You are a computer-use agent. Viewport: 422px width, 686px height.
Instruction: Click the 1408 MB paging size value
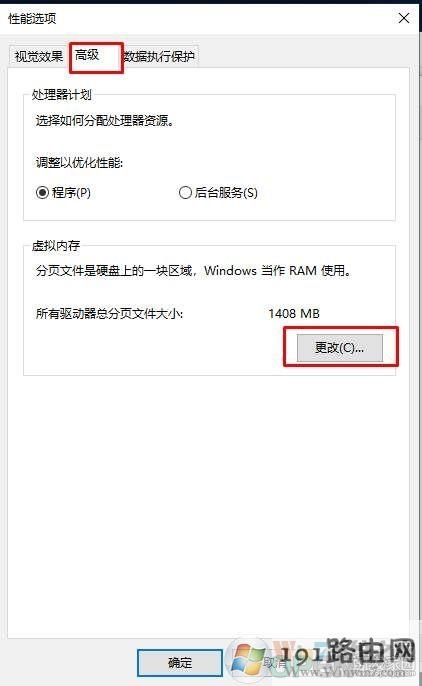coord(294,313)
